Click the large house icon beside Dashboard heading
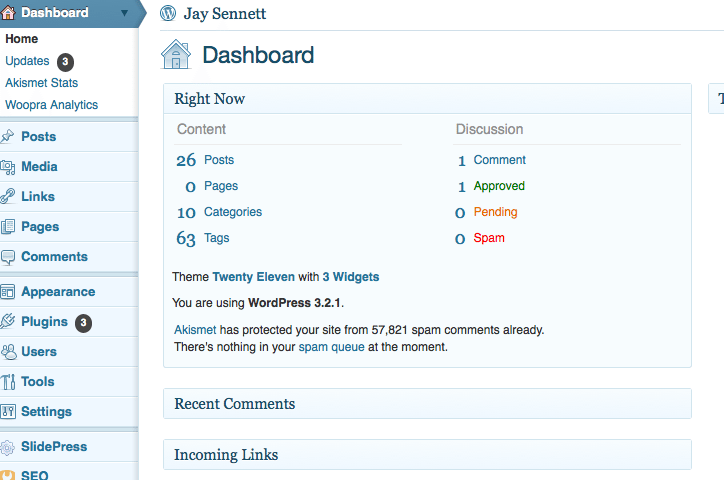 point(175,54)
